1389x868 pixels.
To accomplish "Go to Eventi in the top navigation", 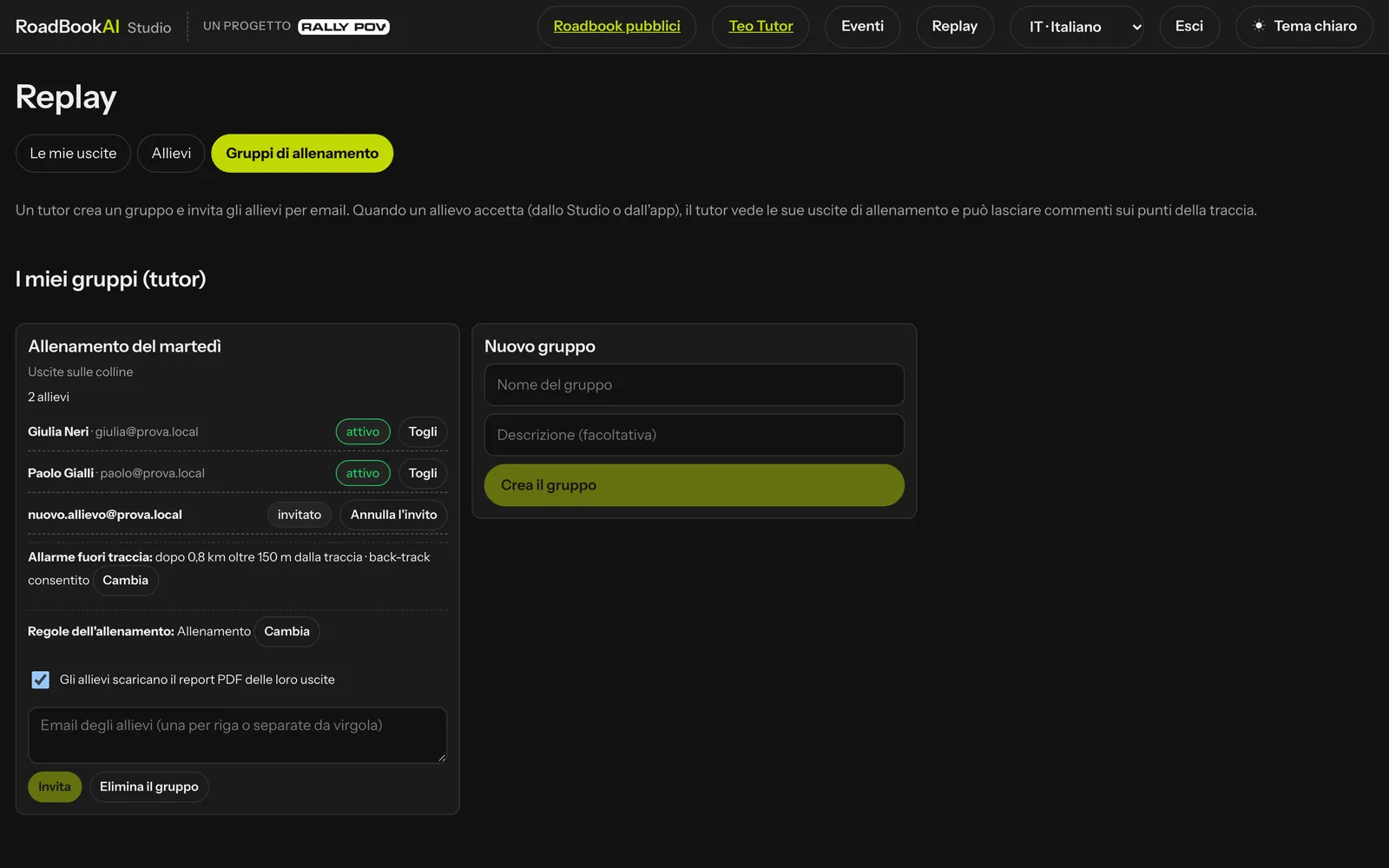I will point(862,27).
